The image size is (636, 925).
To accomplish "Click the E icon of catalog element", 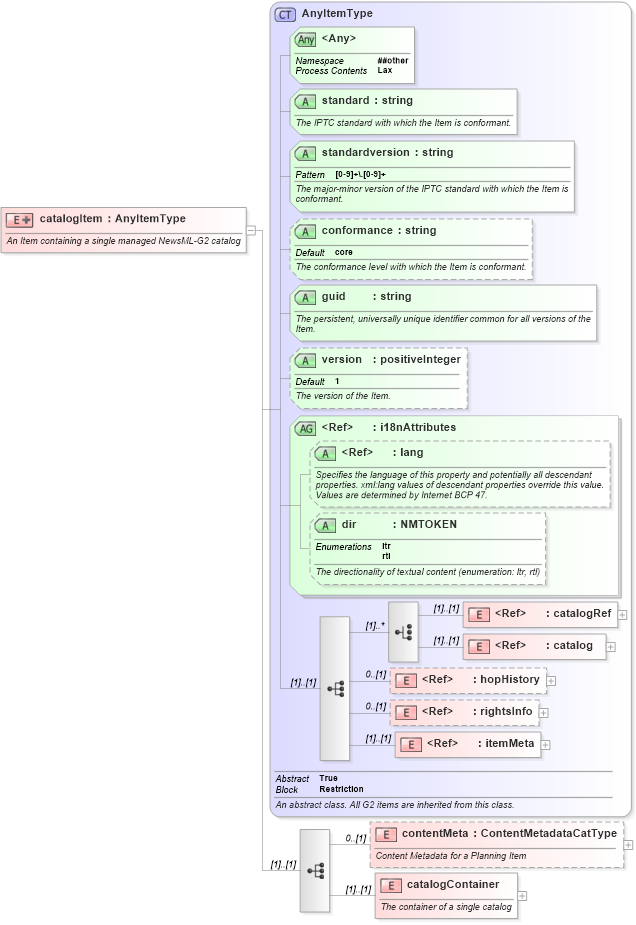I will 479,647.
